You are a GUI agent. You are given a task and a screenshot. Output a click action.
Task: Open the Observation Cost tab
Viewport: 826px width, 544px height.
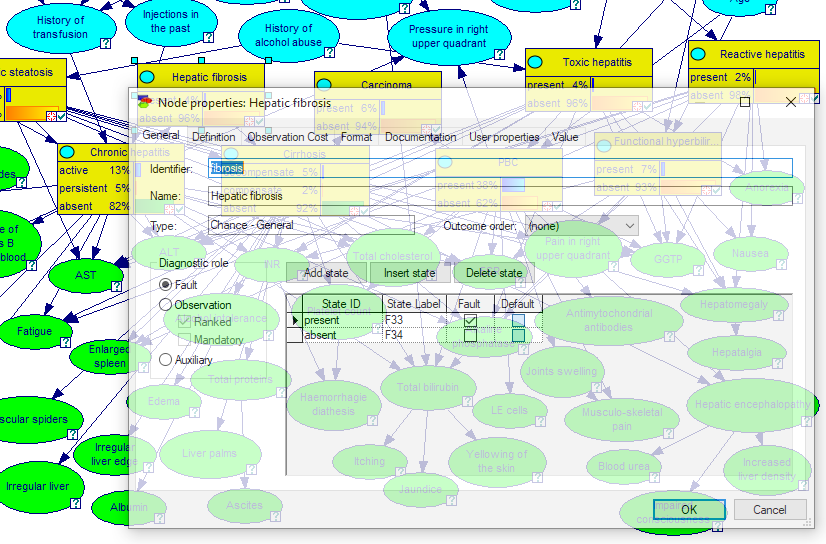click(x=288, y=137)
